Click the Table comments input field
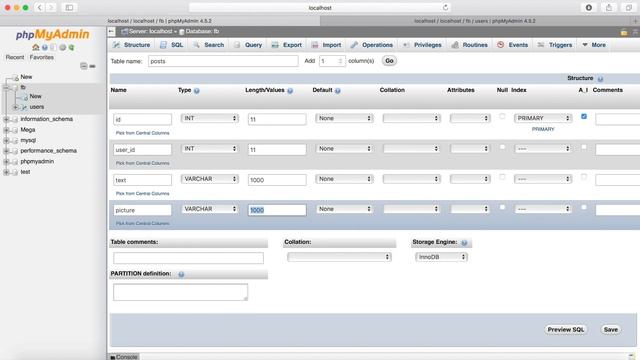Screen dimensions: 640x360 click(188, 258)
